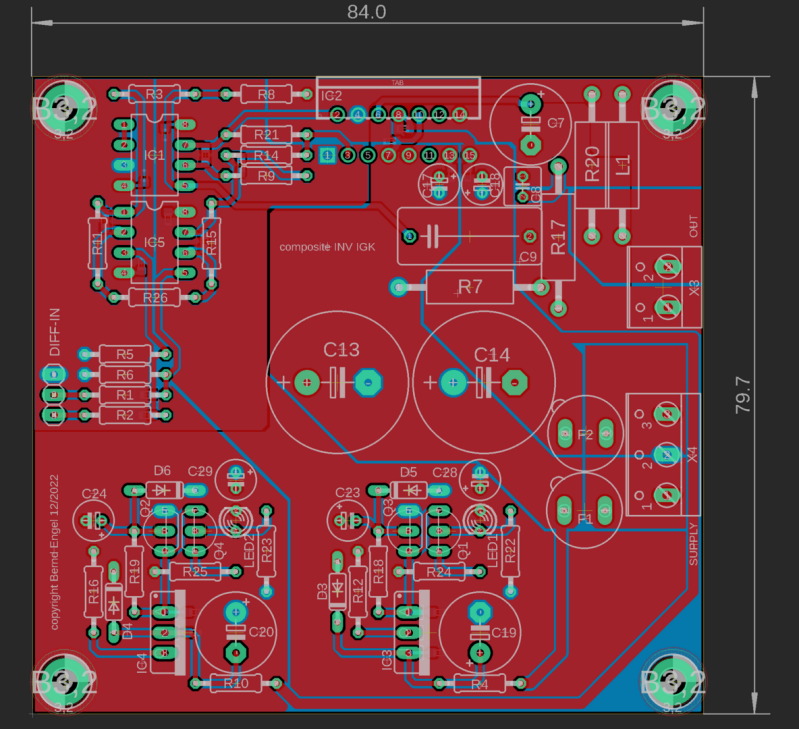This screenshot has width=799, height=729.
Task: Click fuse F2 footprint
Action: [585, 434]
